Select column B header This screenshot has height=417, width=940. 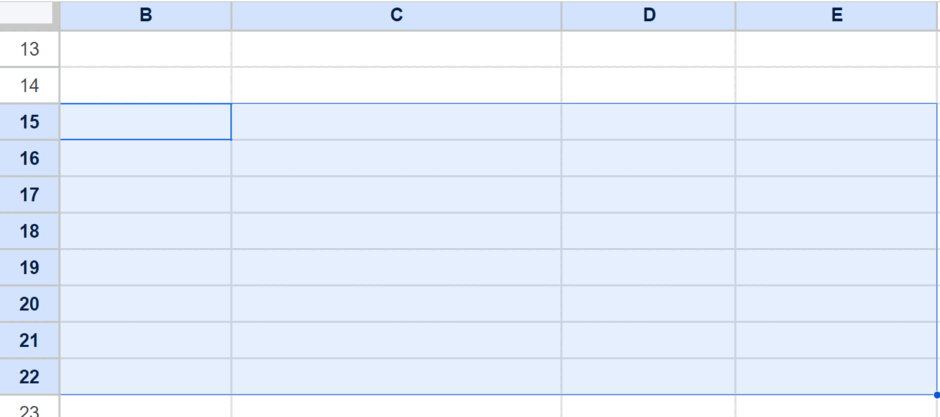[146, 16]
